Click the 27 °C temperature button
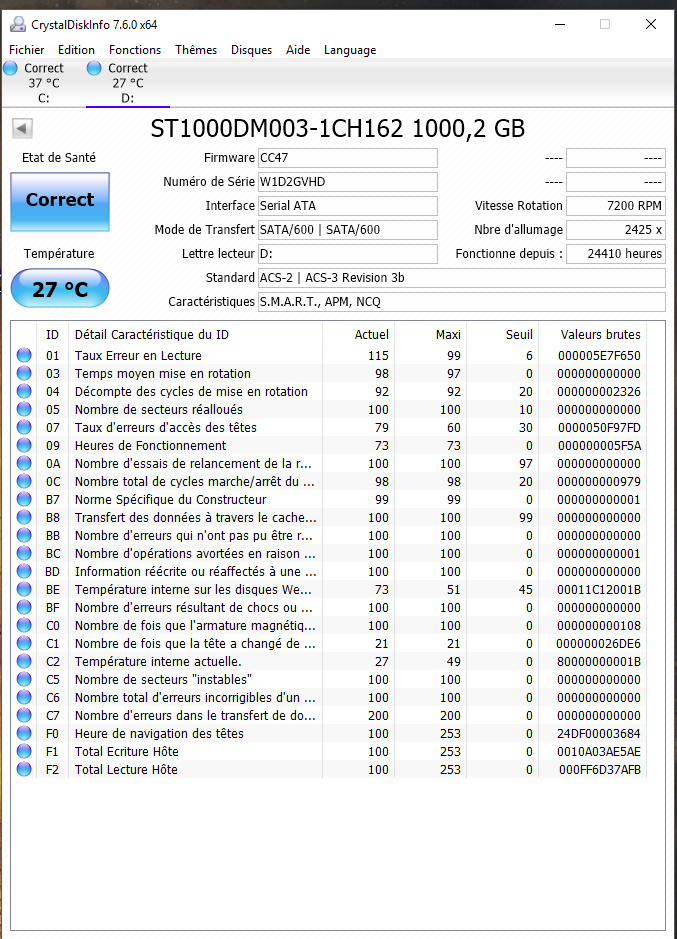677x939 pixels. (60, 288)
